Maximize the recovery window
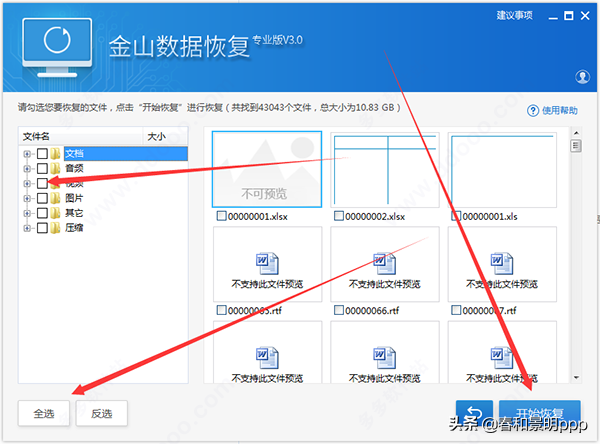Screen dimensions: 600x444 click(x=569, y=16)
